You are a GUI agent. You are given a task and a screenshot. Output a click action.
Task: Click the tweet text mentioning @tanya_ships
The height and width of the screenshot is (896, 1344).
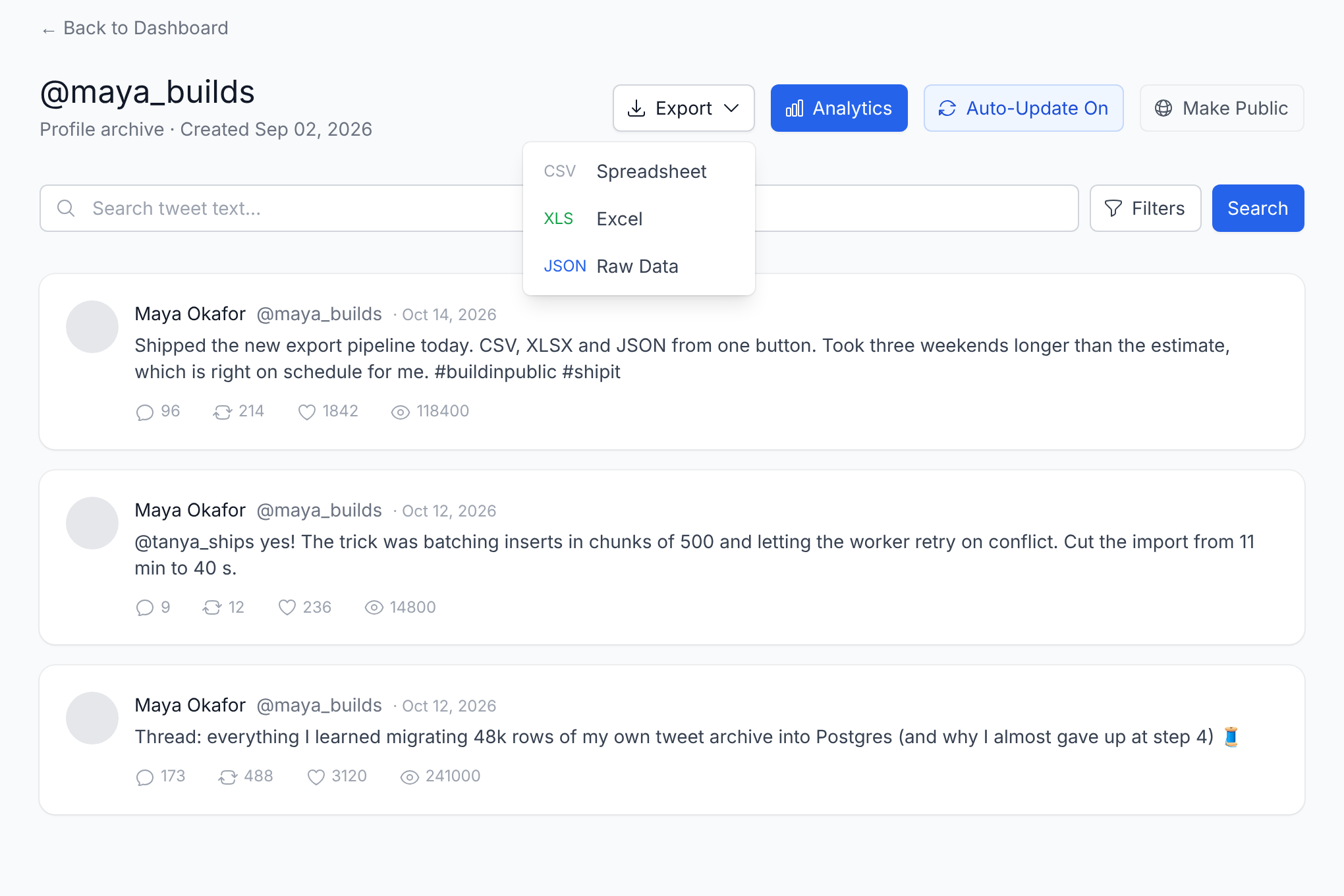[x=694, y=555]
